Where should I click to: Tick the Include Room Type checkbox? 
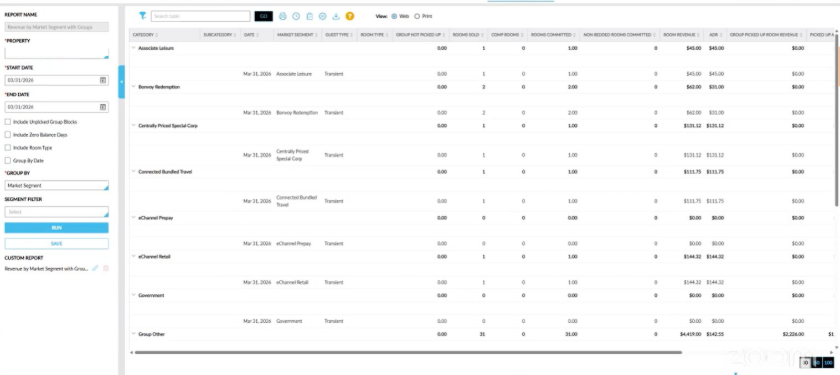tap(8, 148)
